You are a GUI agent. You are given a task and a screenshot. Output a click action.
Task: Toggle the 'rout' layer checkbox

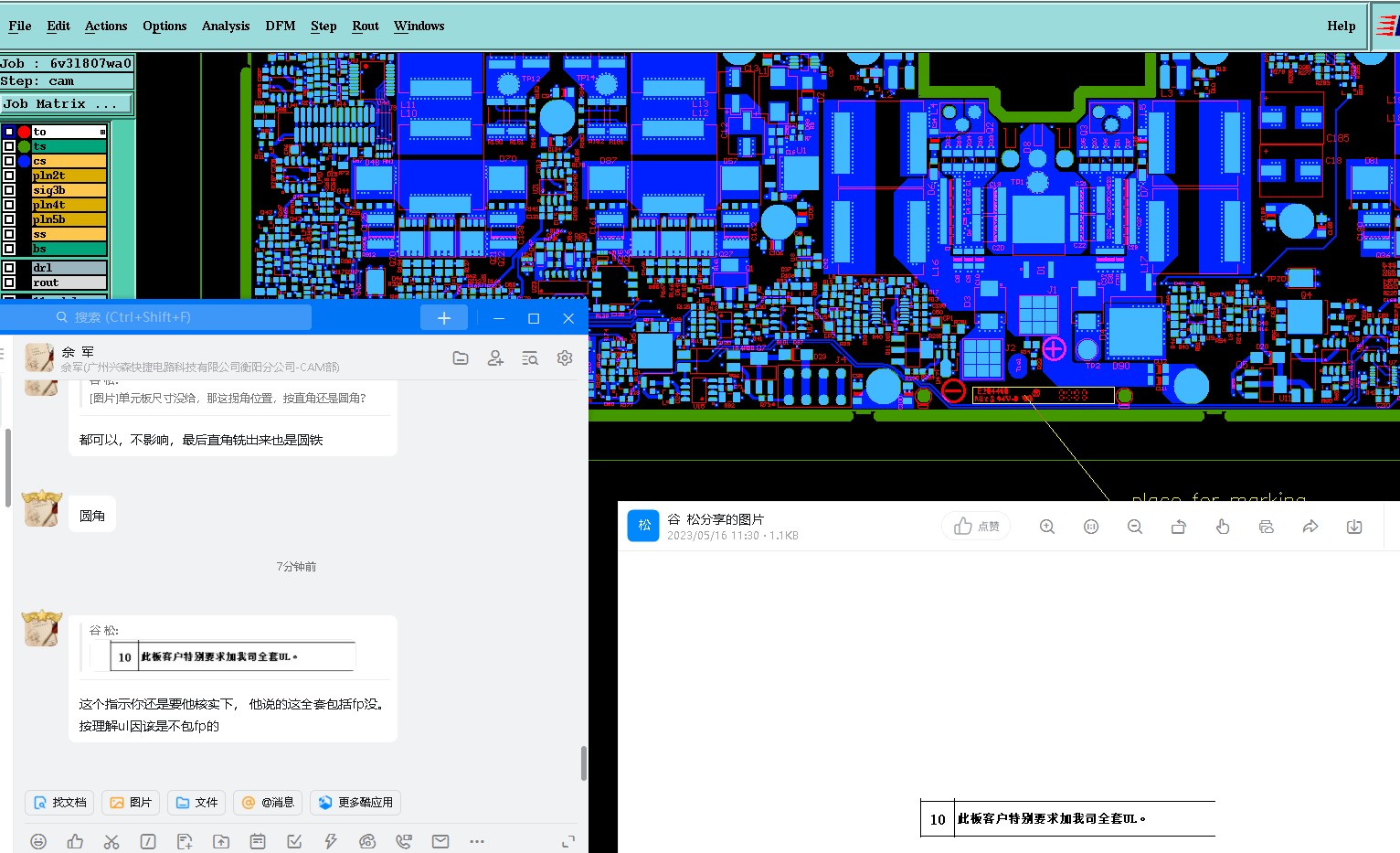[9, 283]
